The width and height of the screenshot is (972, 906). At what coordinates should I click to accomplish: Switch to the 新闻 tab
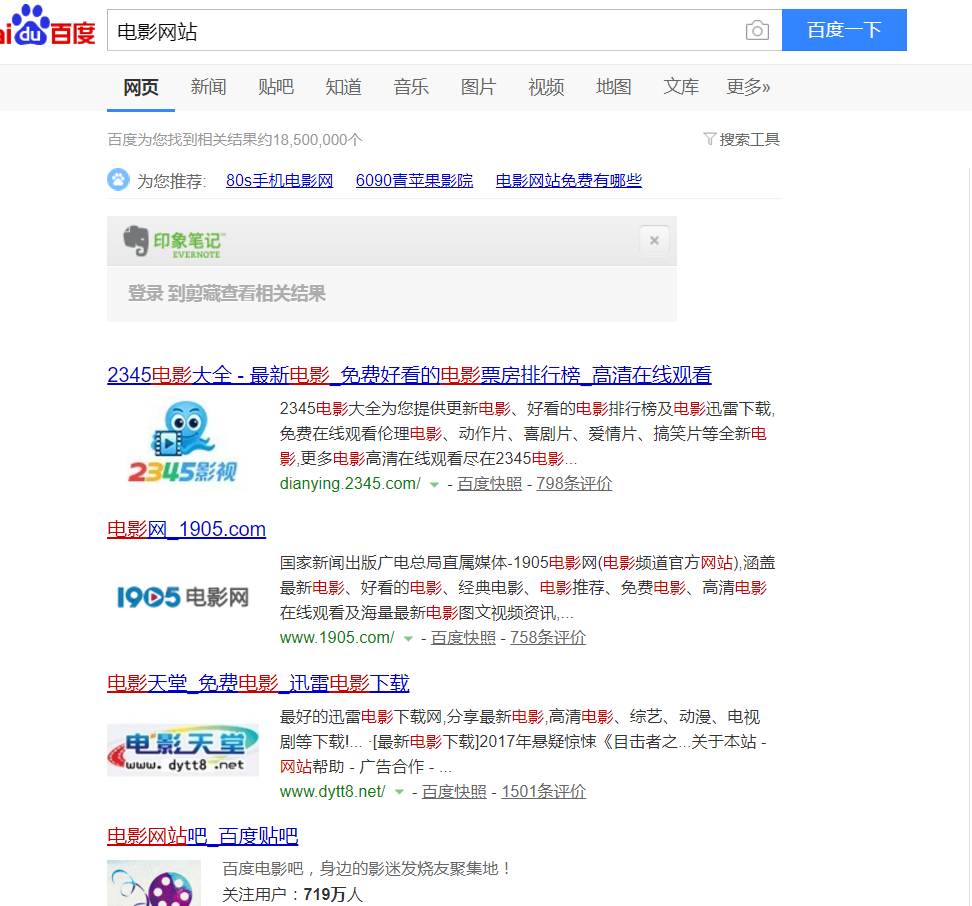tap(208, 87)
